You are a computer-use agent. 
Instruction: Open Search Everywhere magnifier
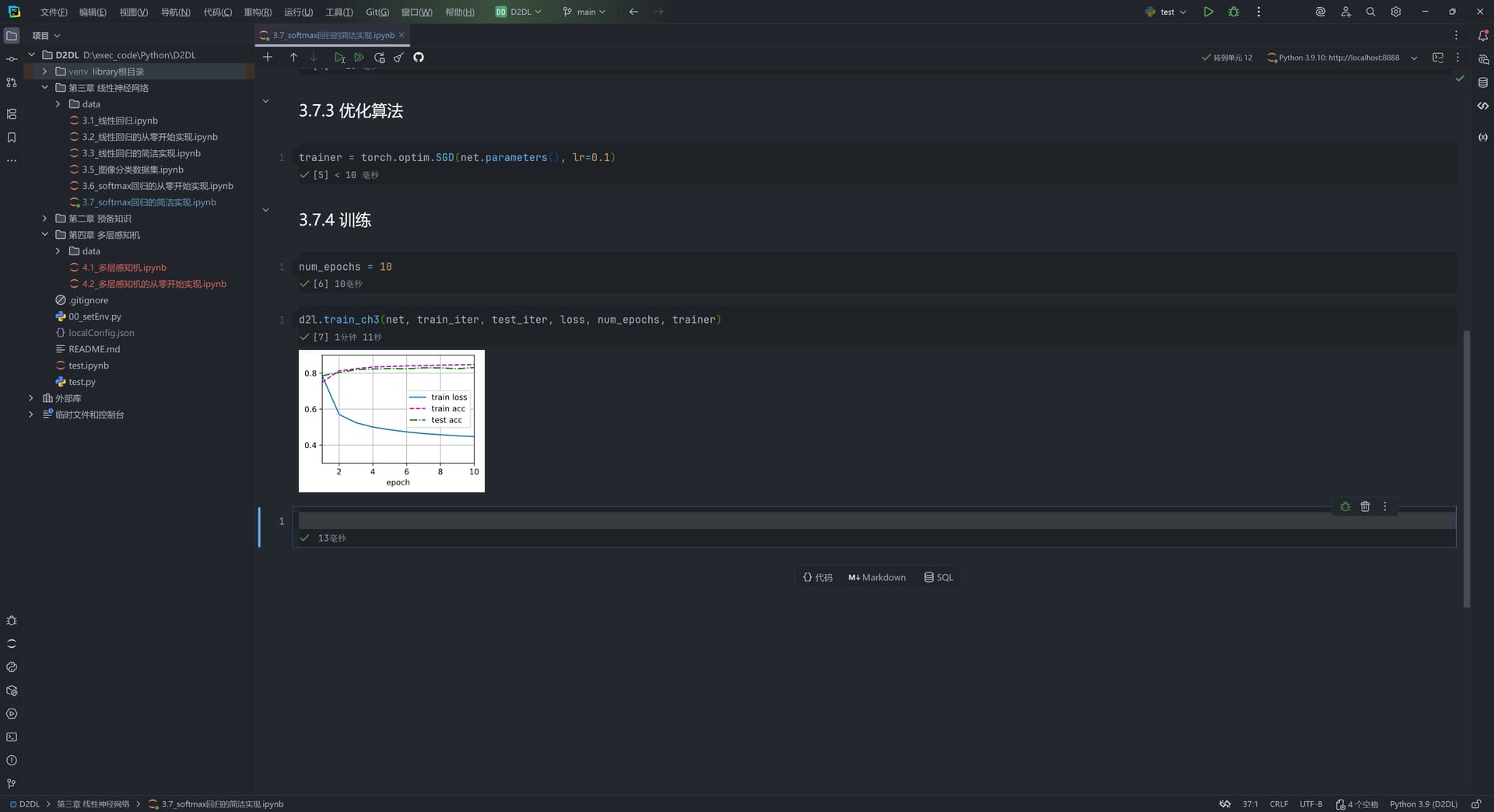click(x=1370, y=12)
